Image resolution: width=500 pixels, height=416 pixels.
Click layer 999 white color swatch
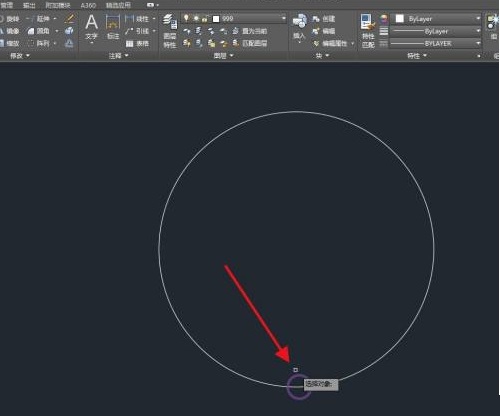click(216, 19)
